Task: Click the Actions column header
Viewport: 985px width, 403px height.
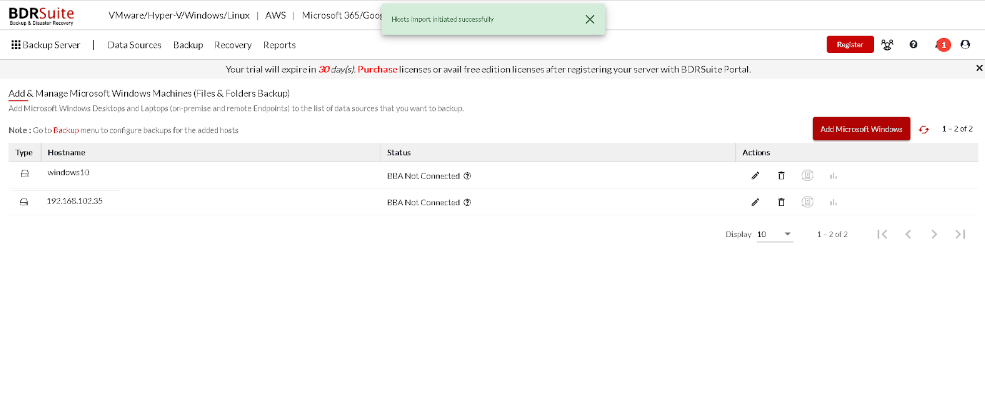Action: [756, 153]
